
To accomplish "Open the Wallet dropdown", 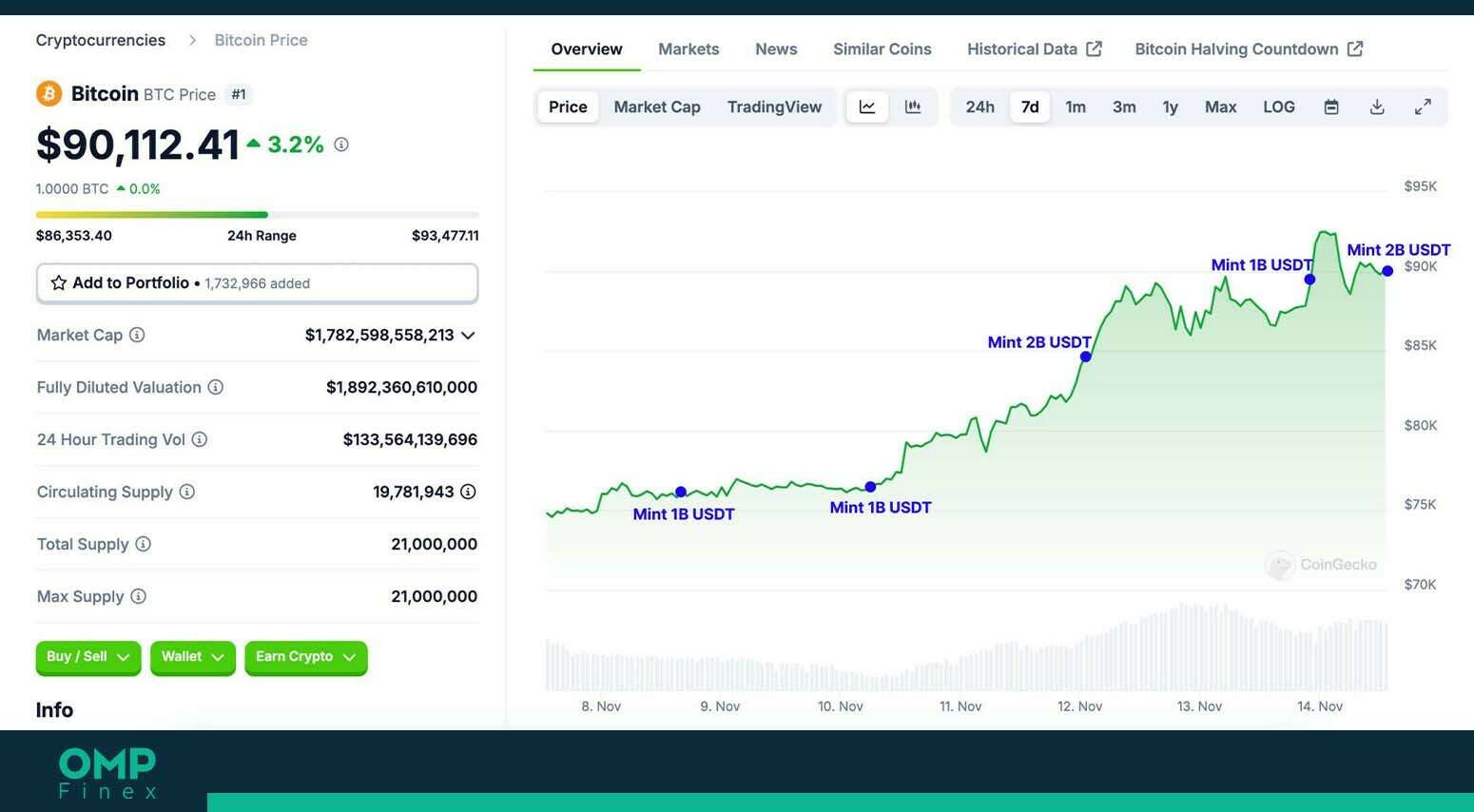I will click(193, 657).
